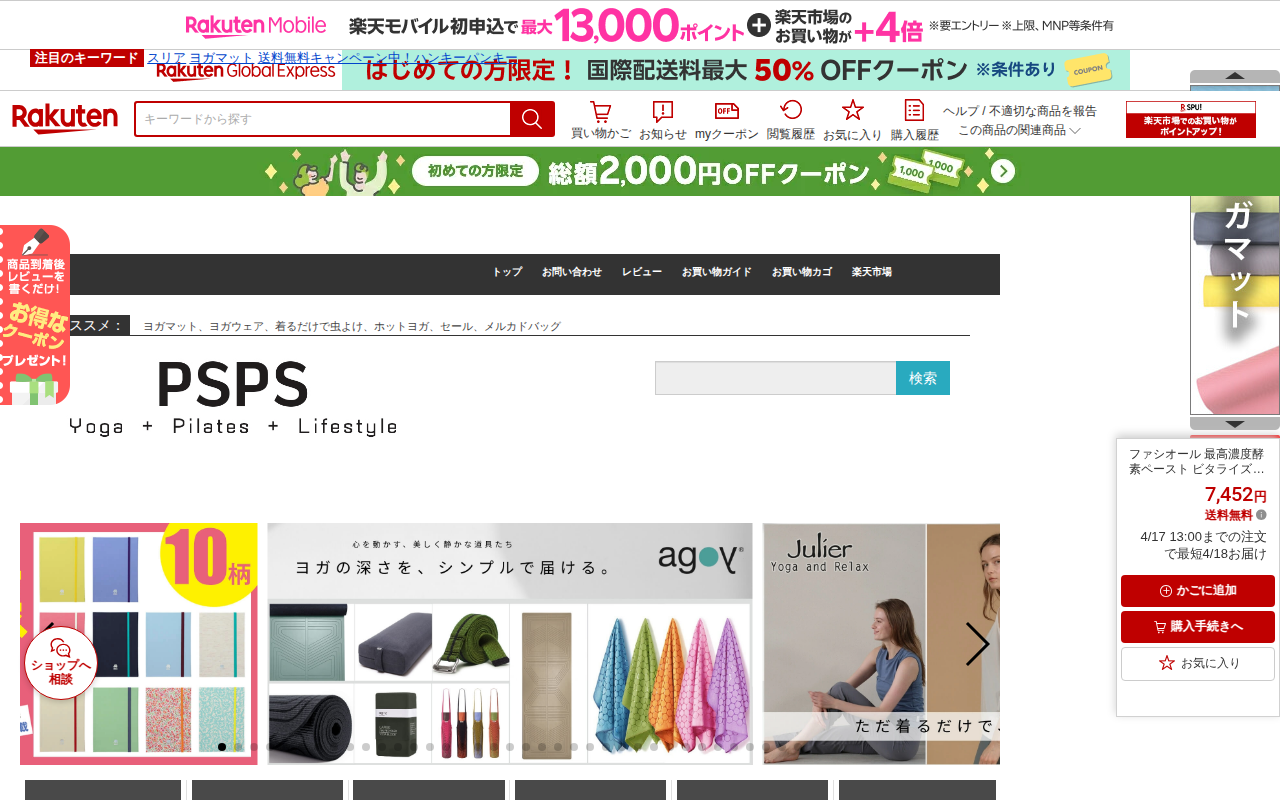The height and width of the screenshot is (800, 1280).
Task: Open the 買い物かご shopping cart
Action: (601, 121)
